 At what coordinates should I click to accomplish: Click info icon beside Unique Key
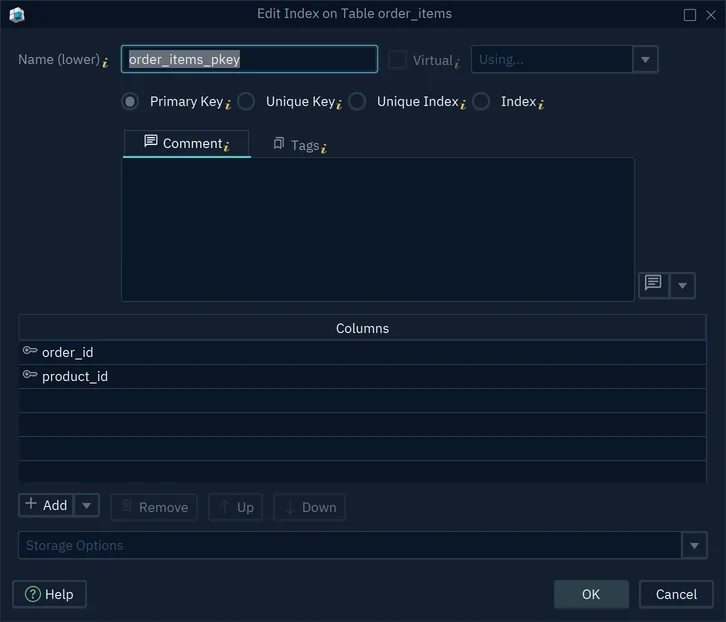click(339, 105)
